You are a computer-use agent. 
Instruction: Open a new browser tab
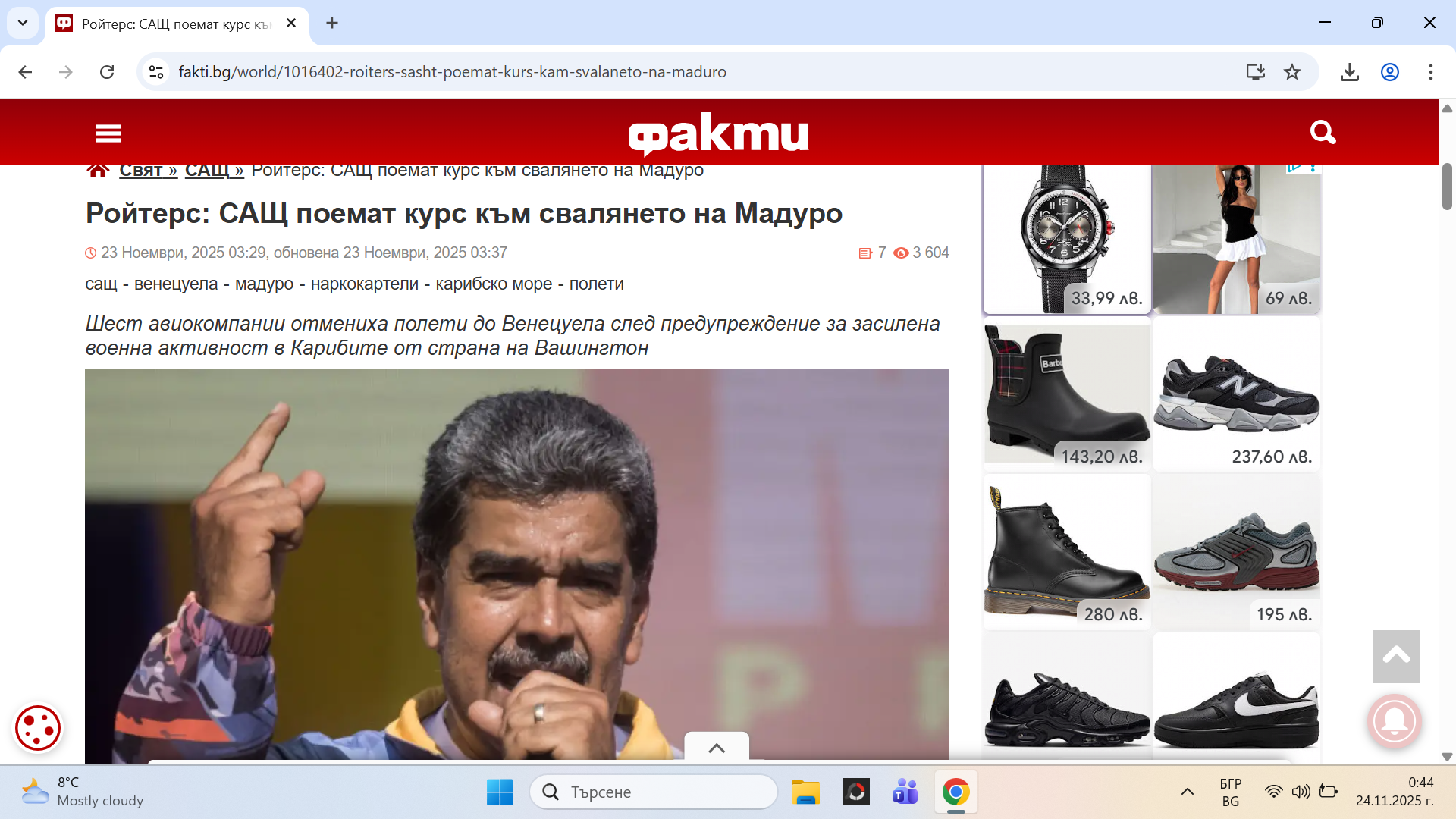click(332, 23)
